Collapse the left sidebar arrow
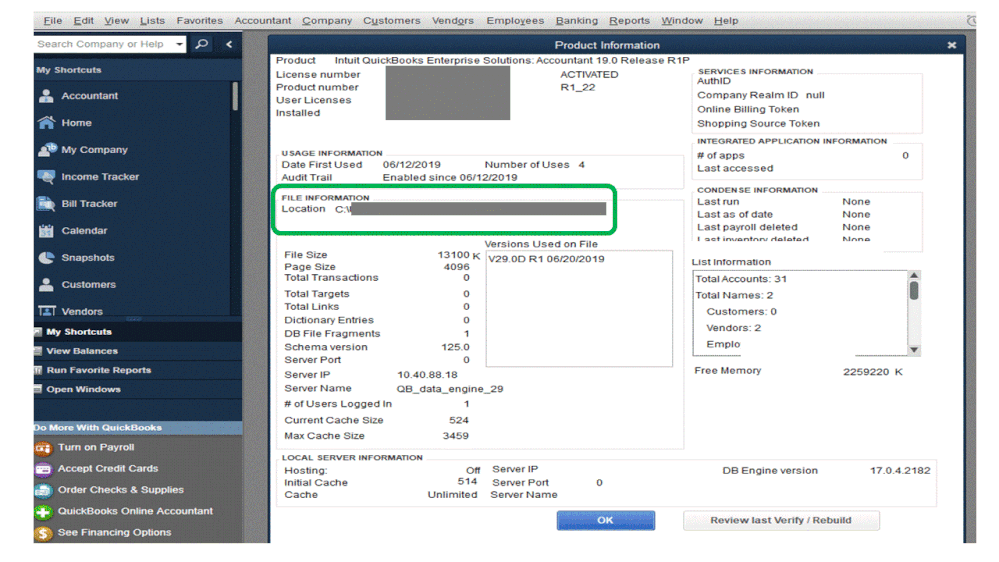 tap(229, 44)
